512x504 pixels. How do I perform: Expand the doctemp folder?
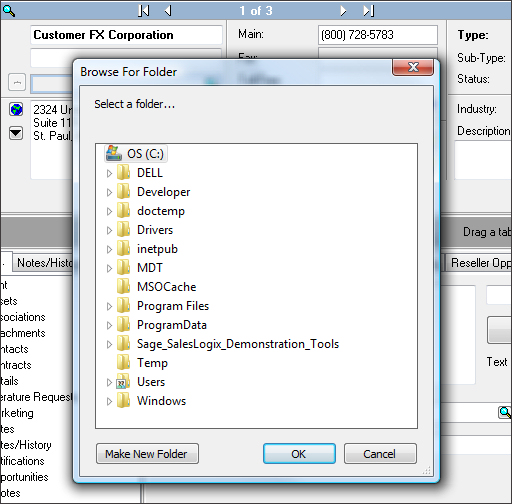(x=109, y=211)
